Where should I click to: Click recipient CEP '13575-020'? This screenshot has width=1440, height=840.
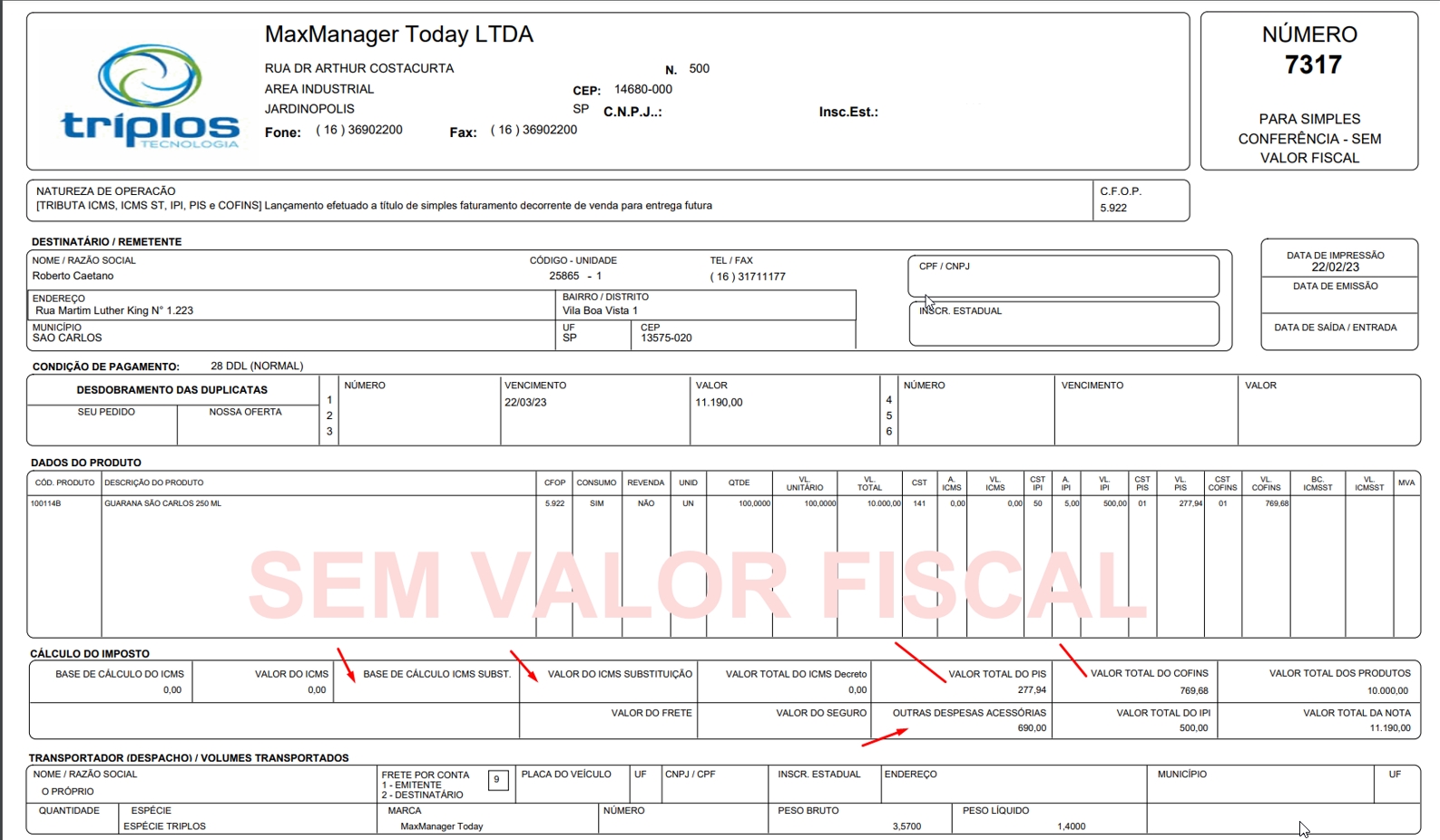click(666, 337)
